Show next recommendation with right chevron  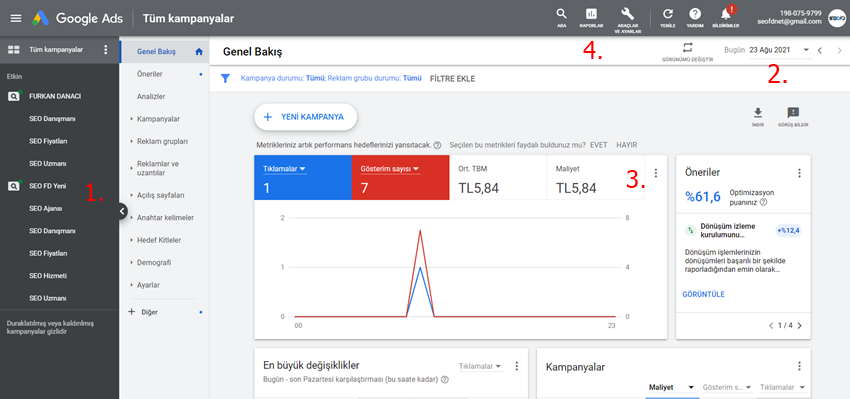[x=799, y=326]
